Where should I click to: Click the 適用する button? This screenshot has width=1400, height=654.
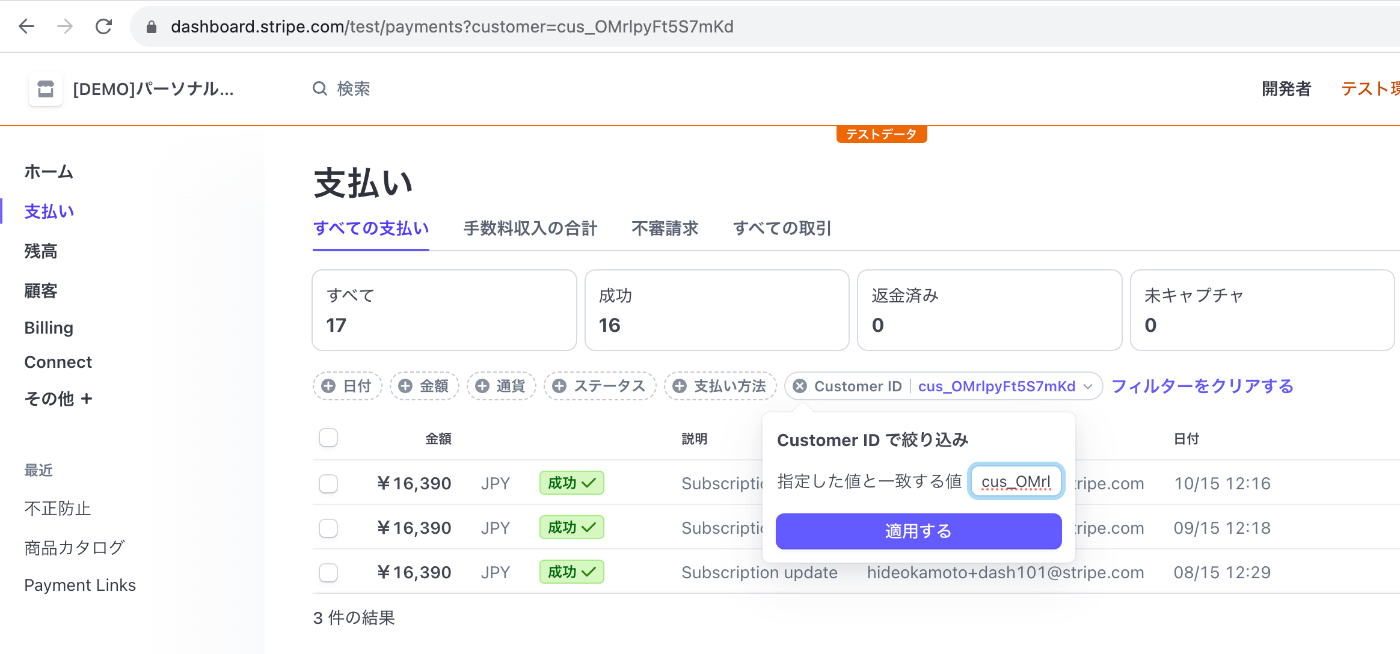pos(919,531)
